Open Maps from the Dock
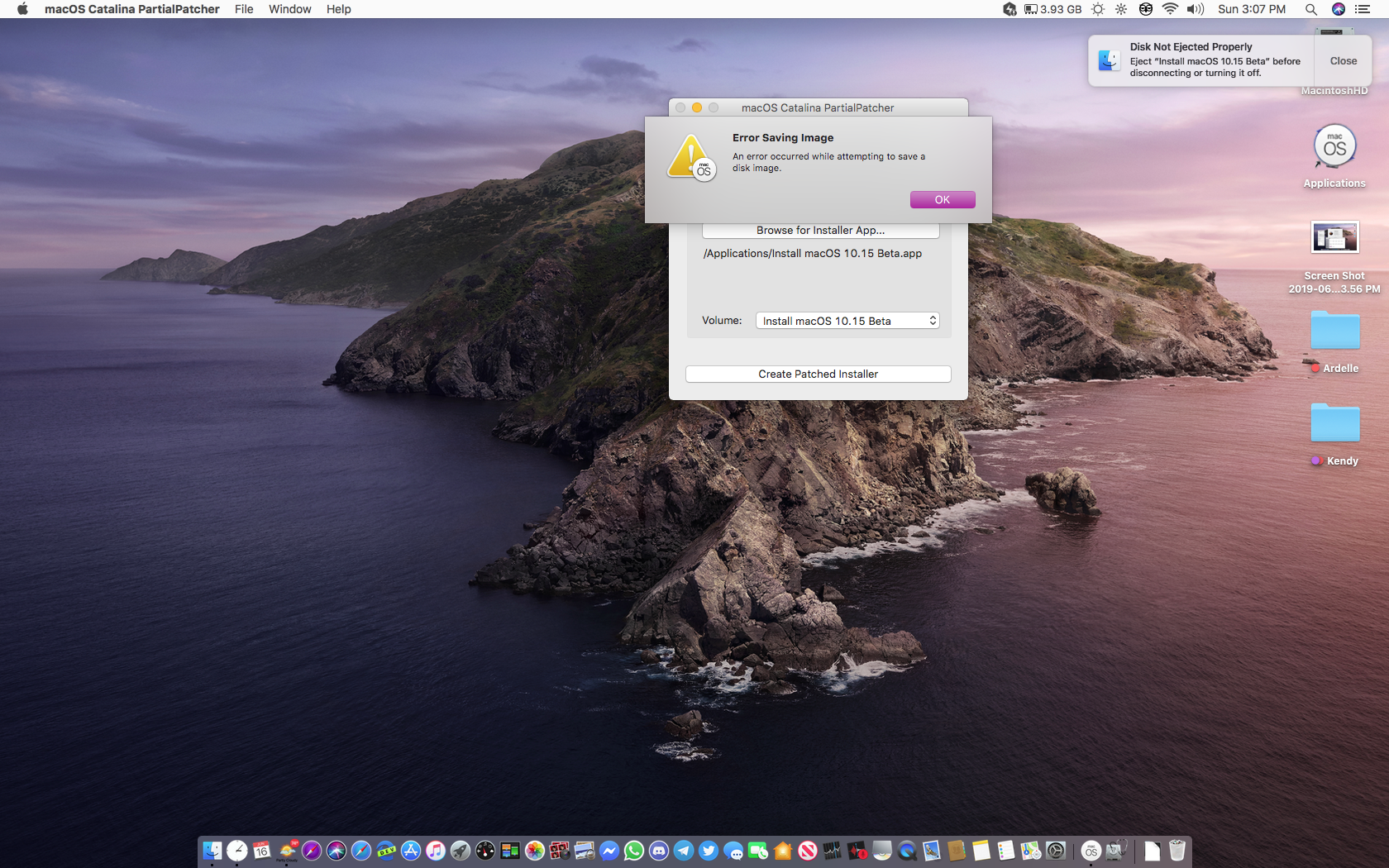 coord(1031,851)
